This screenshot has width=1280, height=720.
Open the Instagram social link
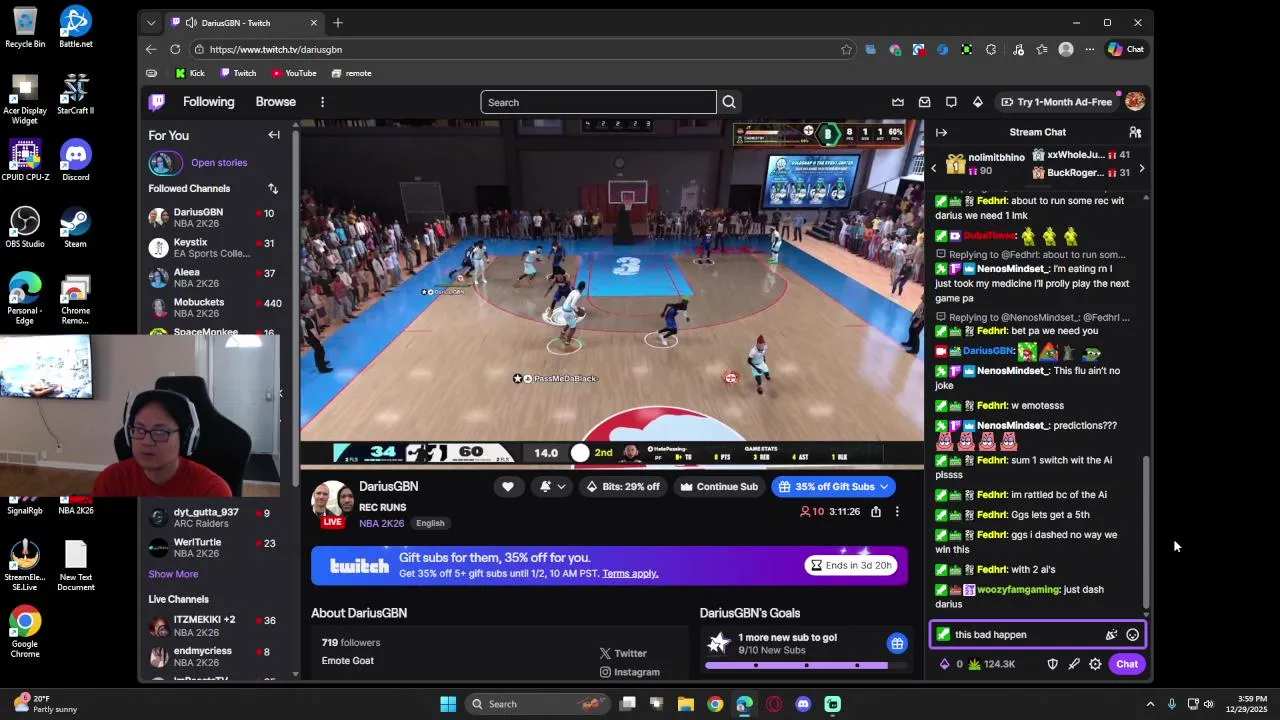coord(629,672)
